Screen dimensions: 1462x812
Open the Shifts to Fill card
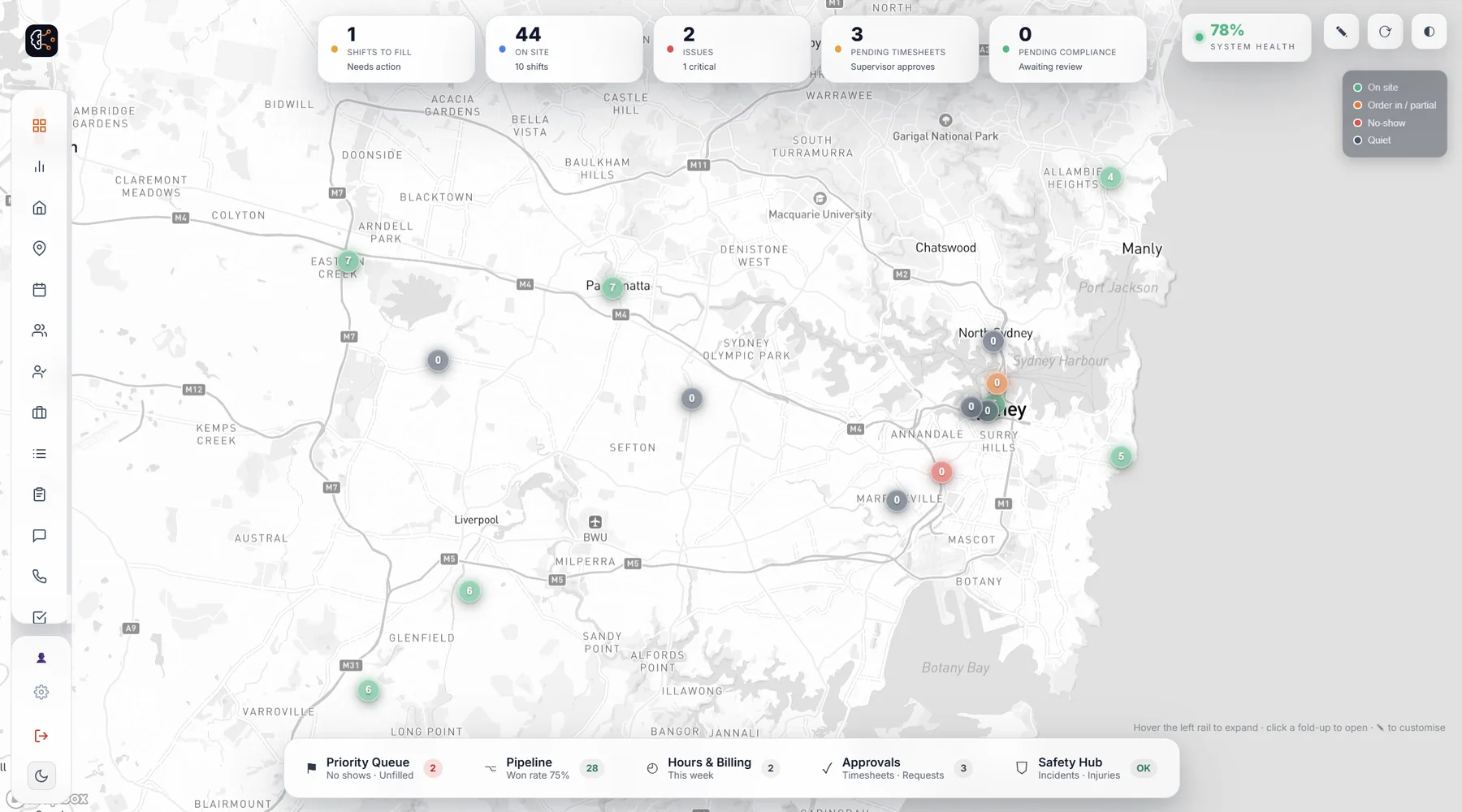click(396, 49)
